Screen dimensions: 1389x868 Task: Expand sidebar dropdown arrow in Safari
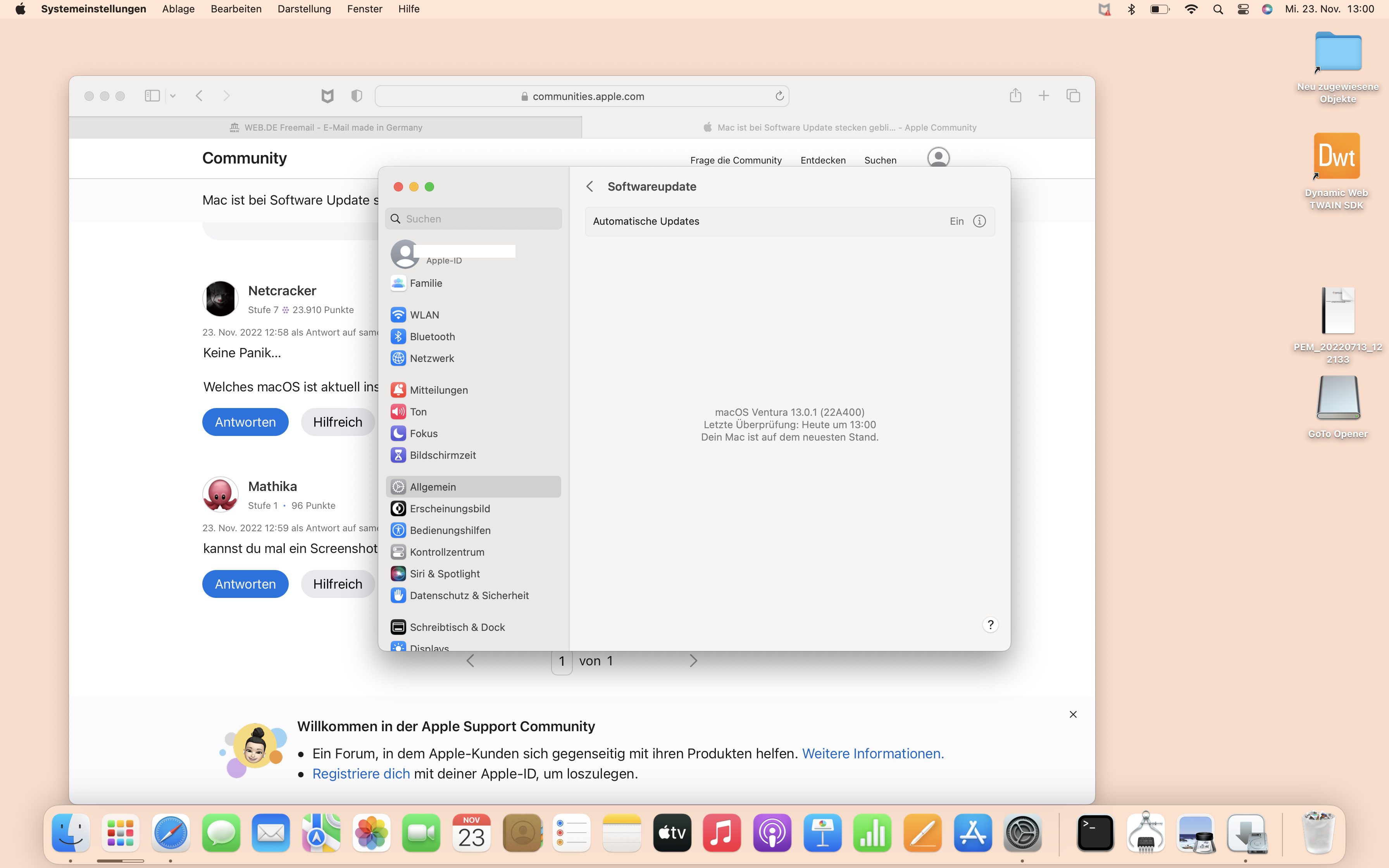(173, 96)
